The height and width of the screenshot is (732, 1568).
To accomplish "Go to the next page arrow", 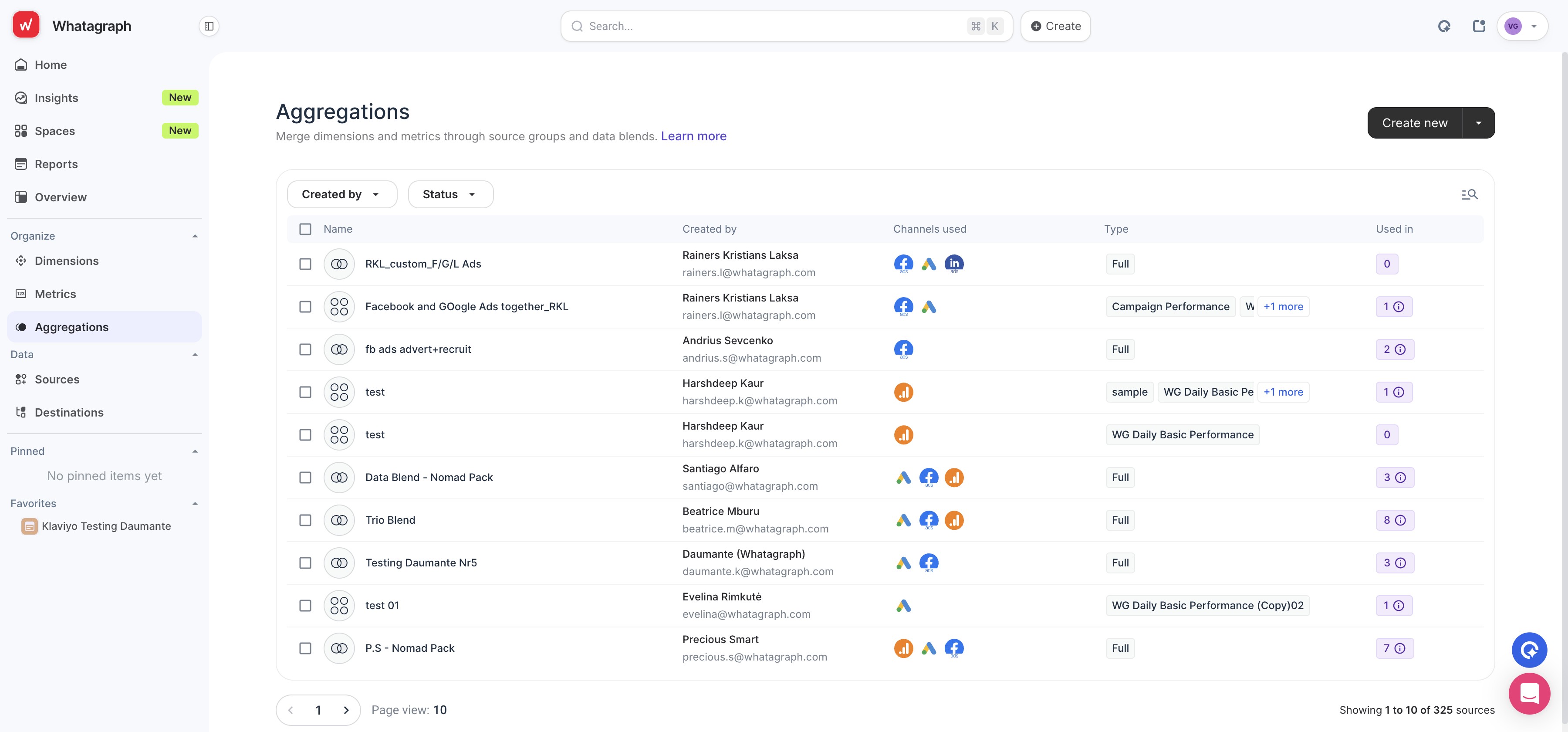I will tap(346, 710).
